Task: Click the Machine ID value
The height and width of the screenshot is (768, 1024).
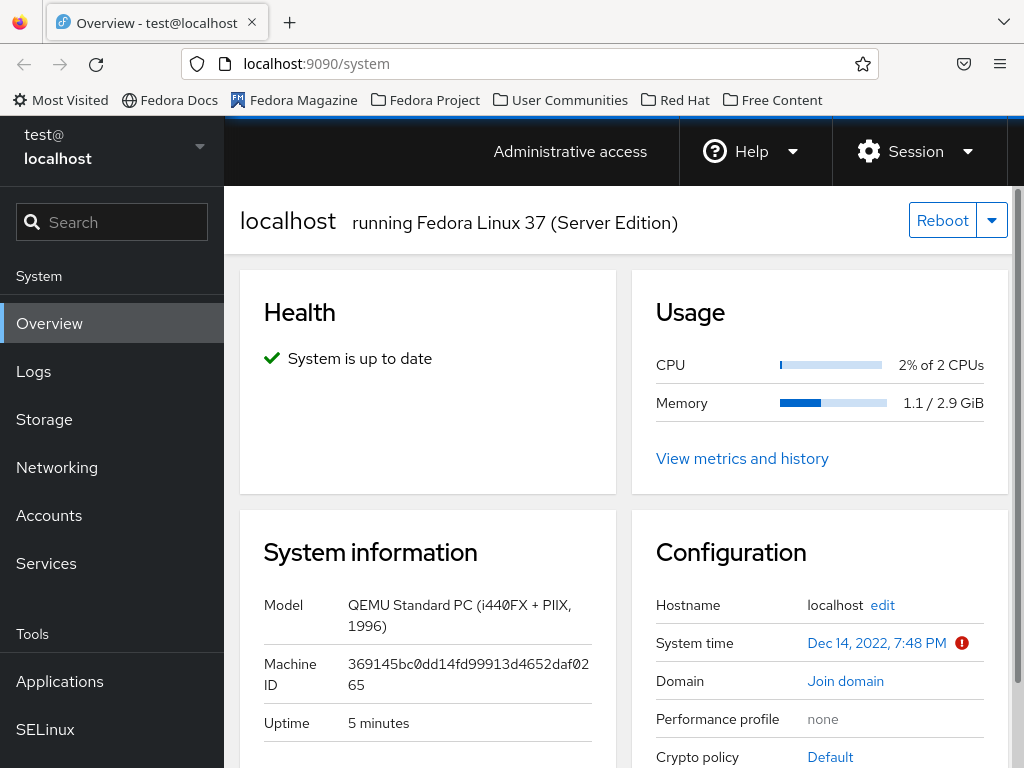Action: click(x=468, y=675)
